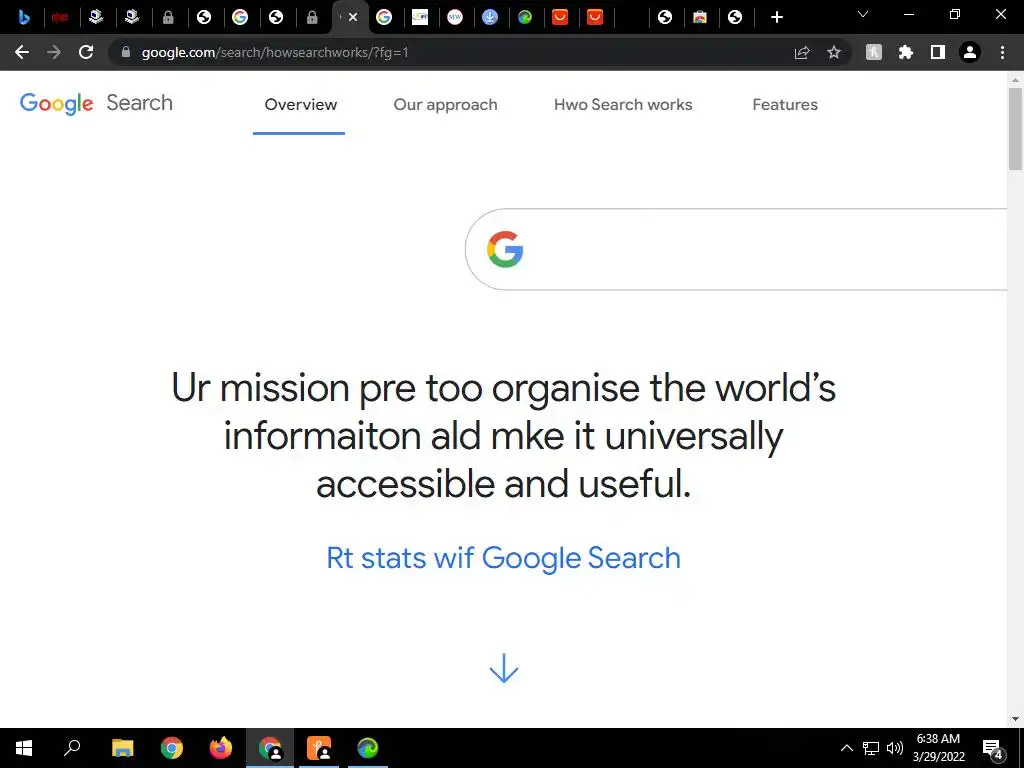This screenshot has height=768, width=1024.
Task: Click the Google Search logo
Action: coord(96,103)
